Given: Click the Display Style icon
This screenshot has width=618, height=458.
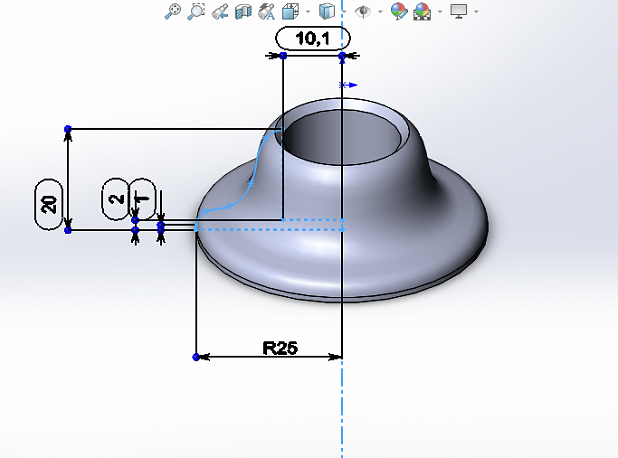Looking at the screenshot, I should click(326, 11).
